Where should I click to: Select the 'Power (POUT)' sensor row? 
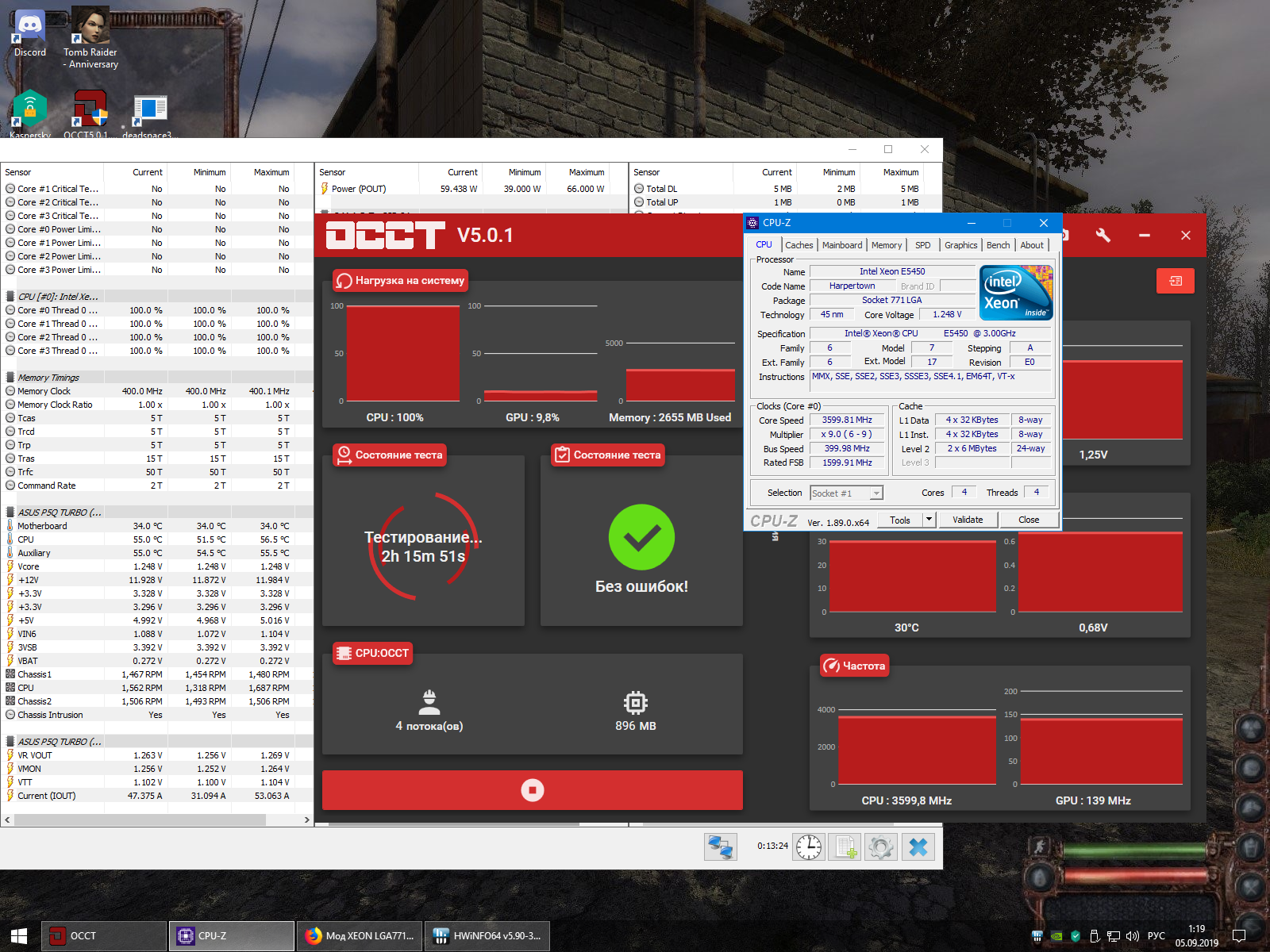click(471, 189)
